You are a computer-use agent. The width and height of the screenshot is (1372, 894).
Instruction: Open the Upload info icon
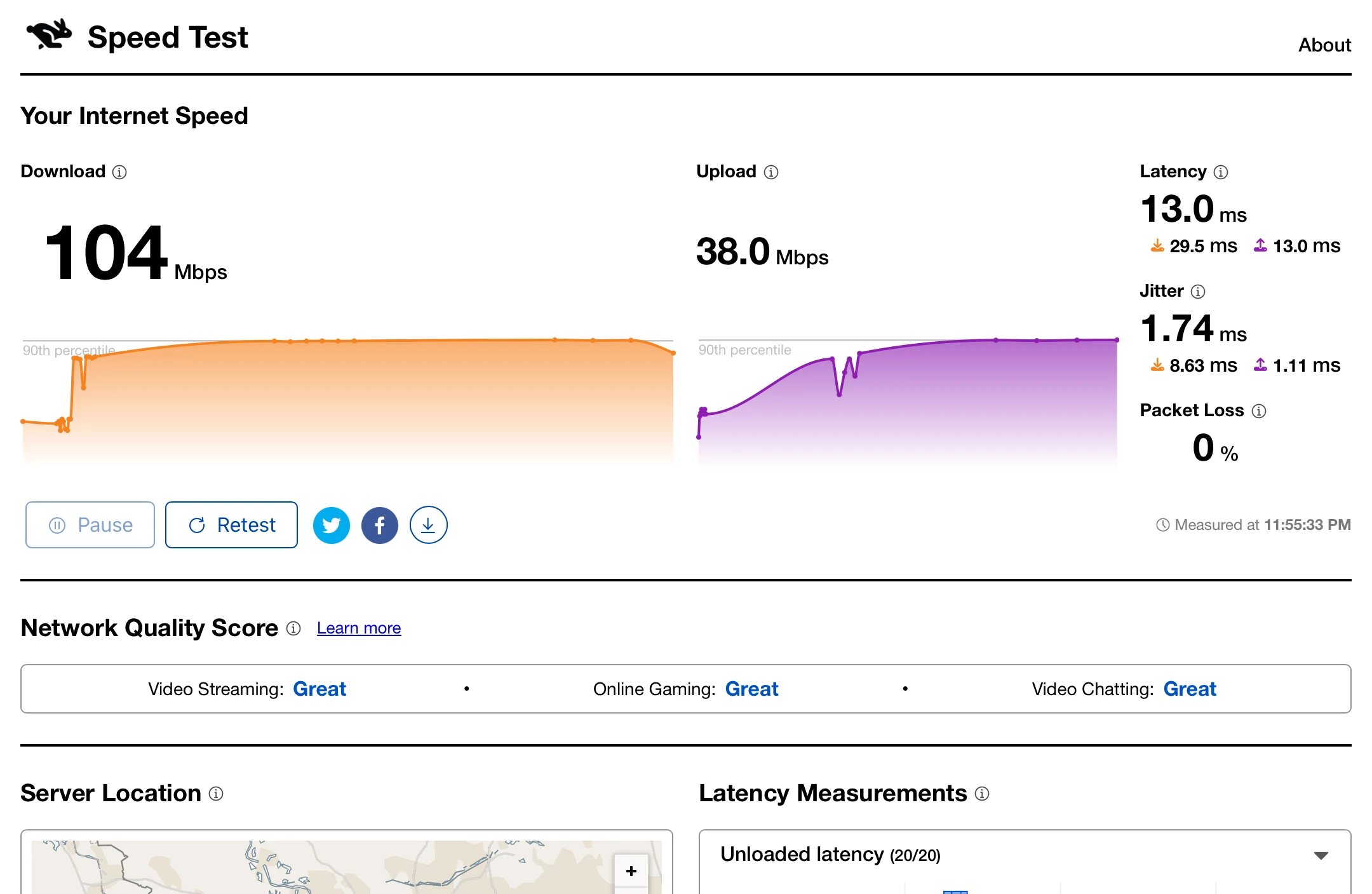click(x=771, y=172)
